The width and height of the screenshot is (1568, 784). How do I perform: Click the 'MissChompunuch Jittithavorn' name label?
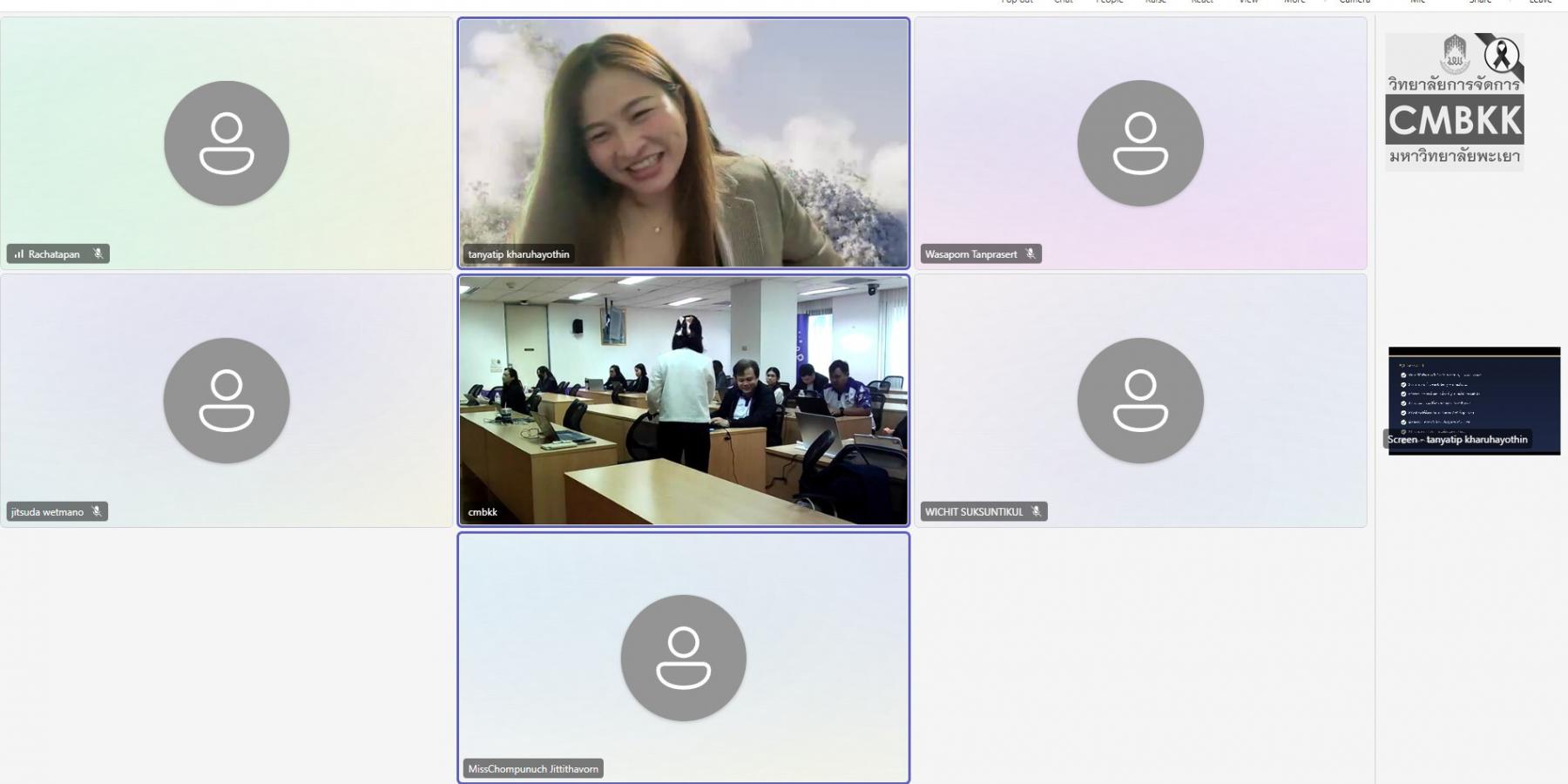[x=533, y=769]
